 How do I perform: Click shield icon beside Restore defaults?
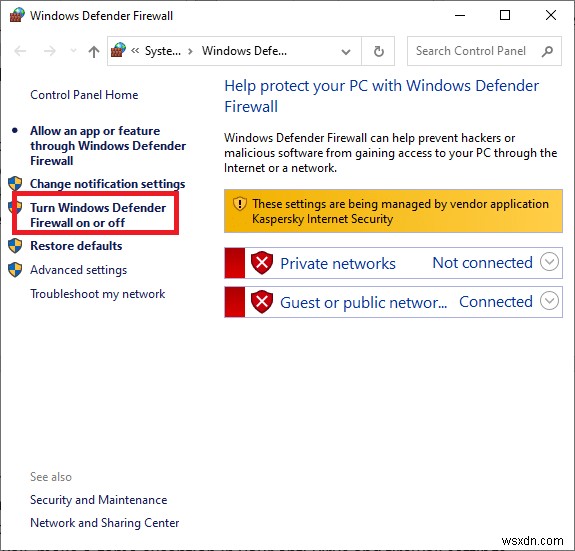pyautogui.click(x=15, y=246)
